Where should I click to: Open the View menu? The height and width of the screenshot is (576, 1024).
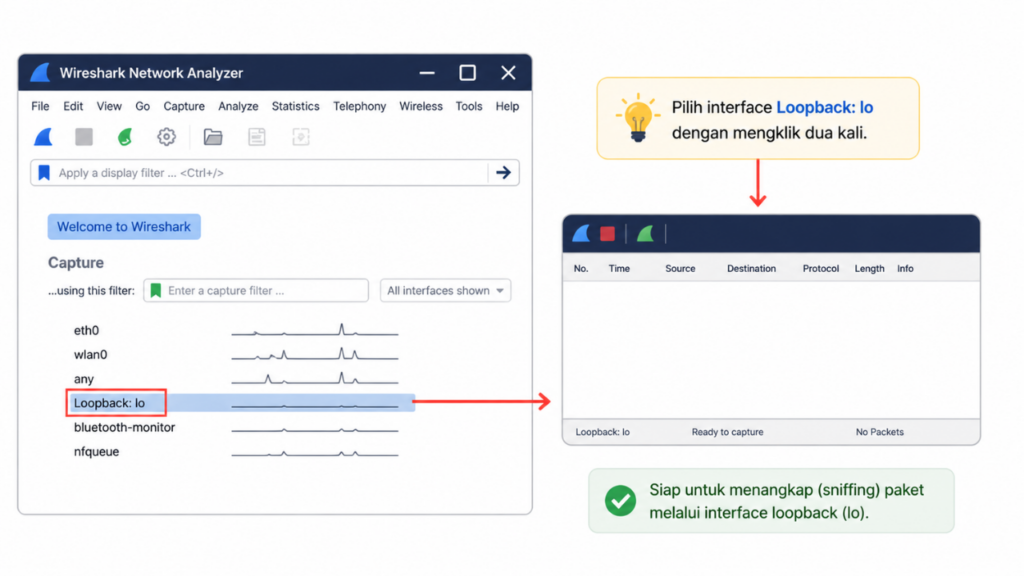[109, 106]
